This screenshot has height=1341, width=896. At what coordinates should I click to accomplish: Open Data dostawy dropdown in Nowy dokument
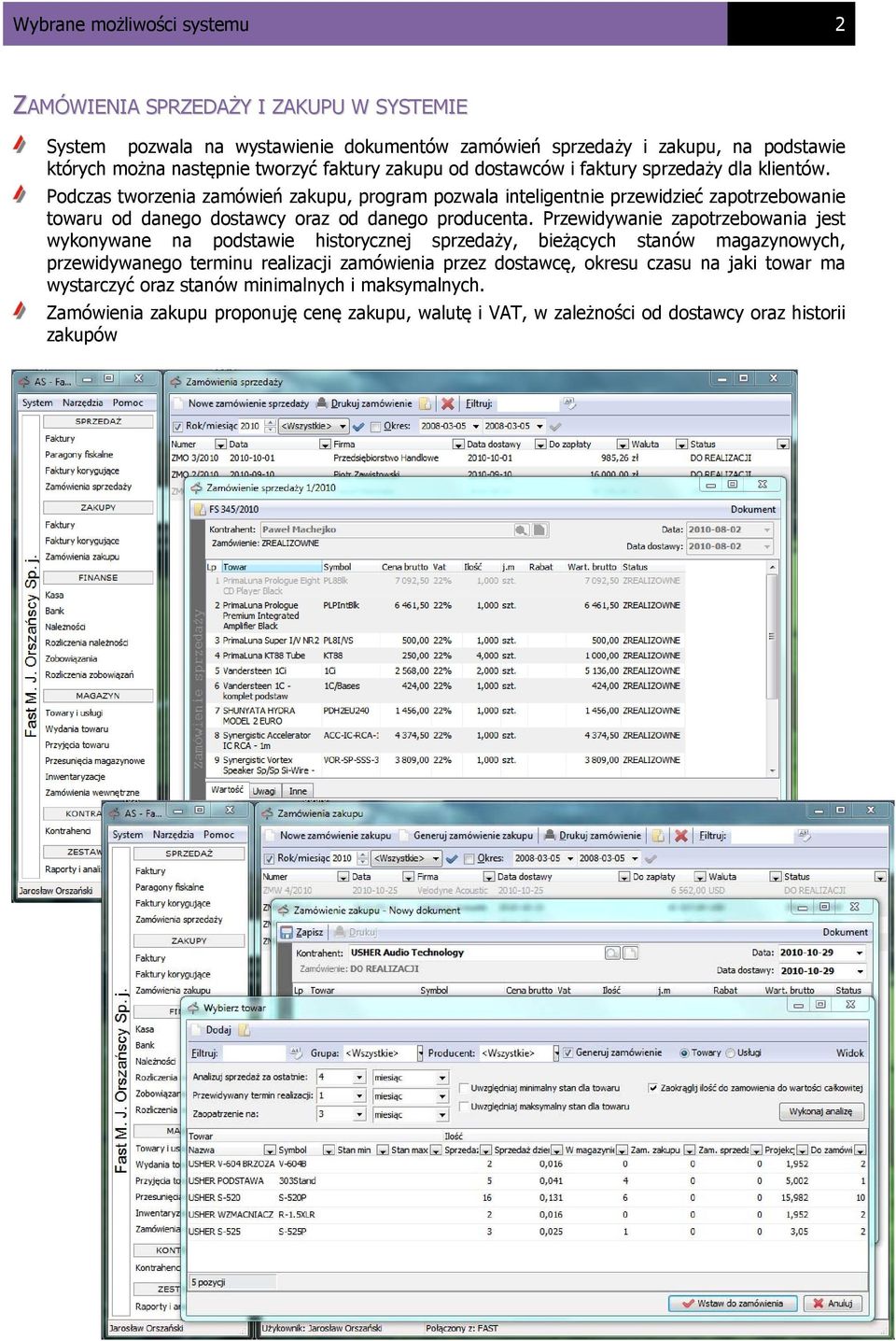859,971
